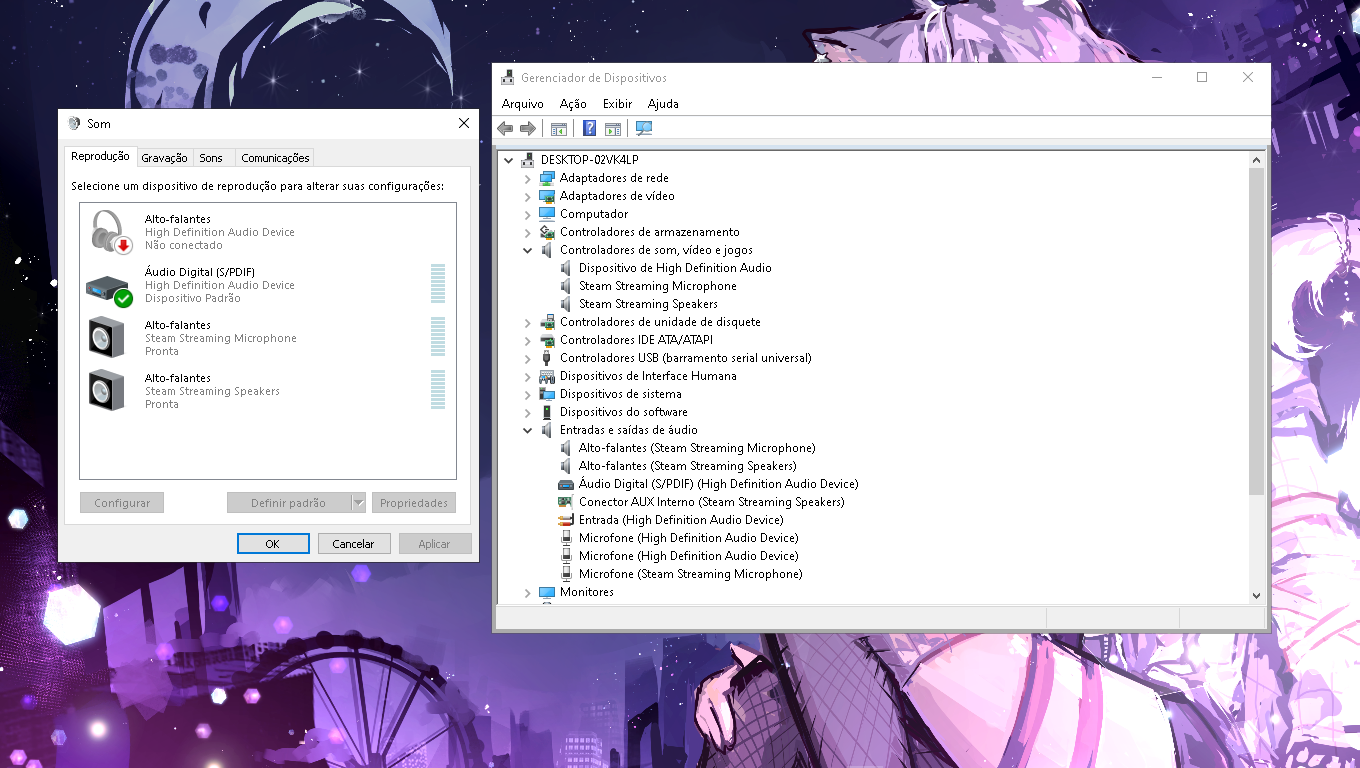
Task: Expand the Monitores node
Action: coord(527,592)
